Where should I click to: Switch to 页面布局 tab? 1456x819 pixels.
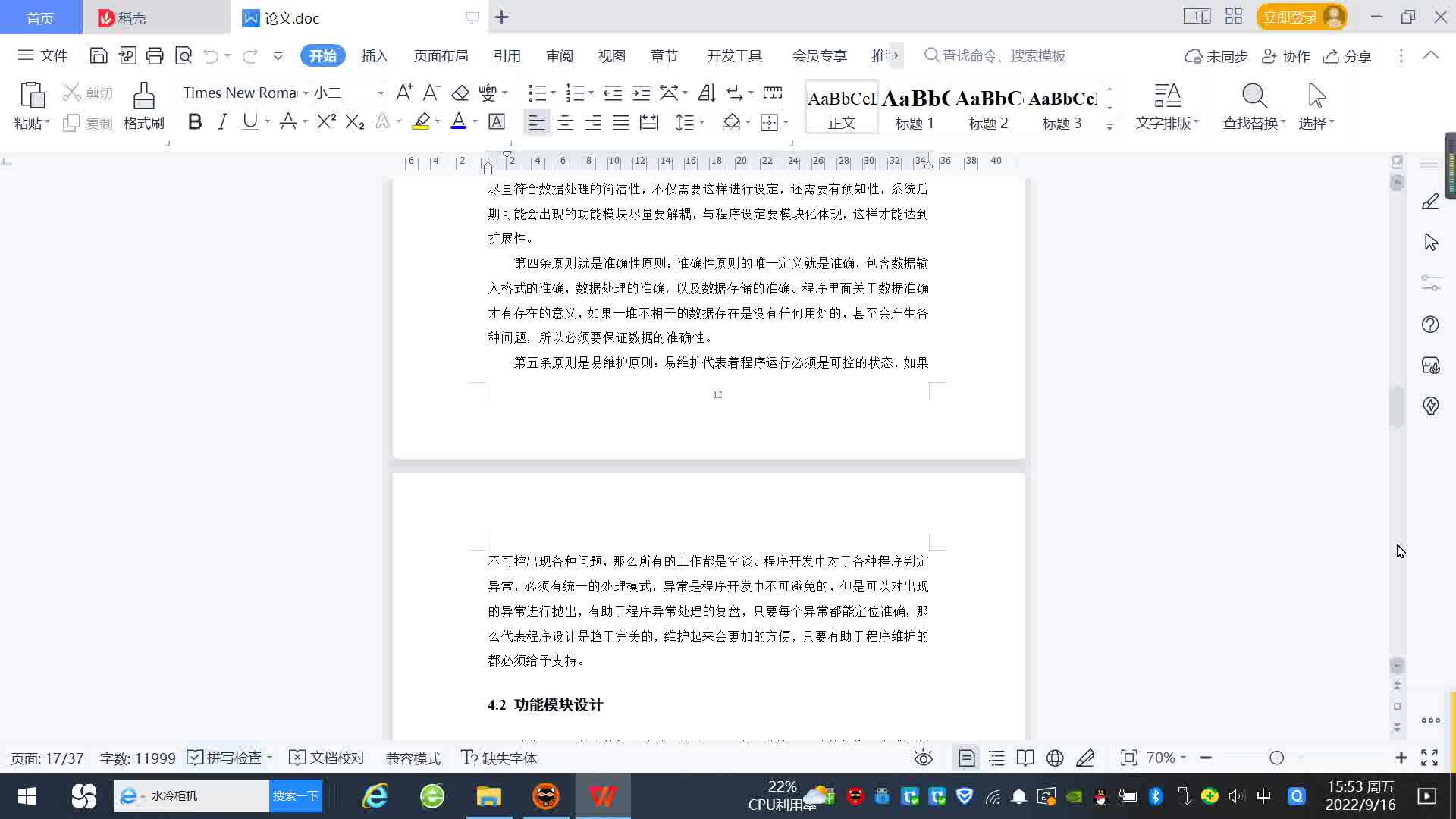pyautogui.click(x=441, y=55)
